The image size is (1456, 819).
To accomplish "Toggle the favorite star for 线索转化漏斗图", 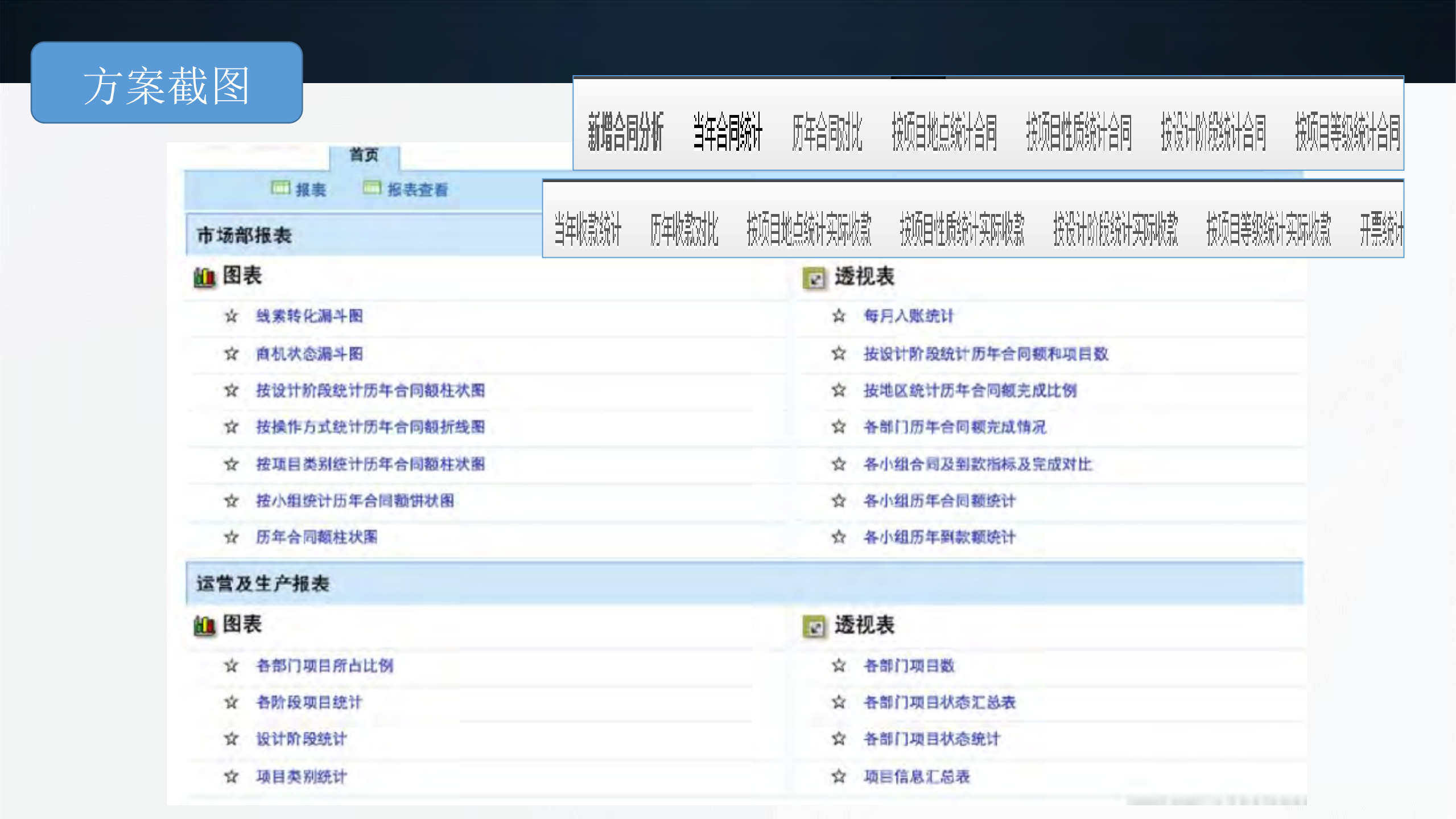I will (x=230, y=317).
